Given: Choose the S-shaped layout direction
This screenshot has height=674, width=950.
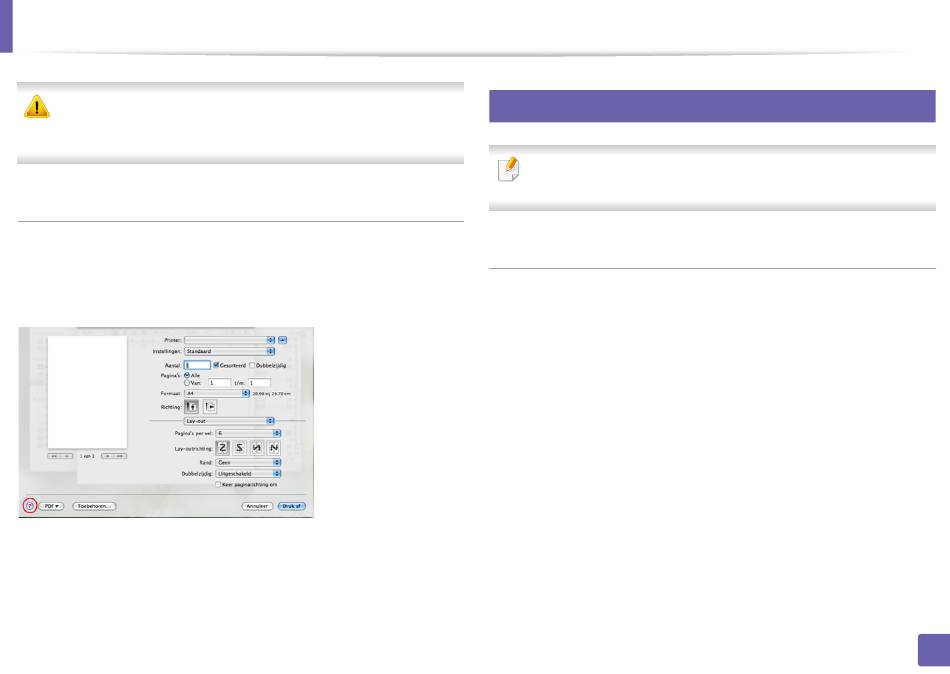Looking at the screenshot, I should (239, 448).
